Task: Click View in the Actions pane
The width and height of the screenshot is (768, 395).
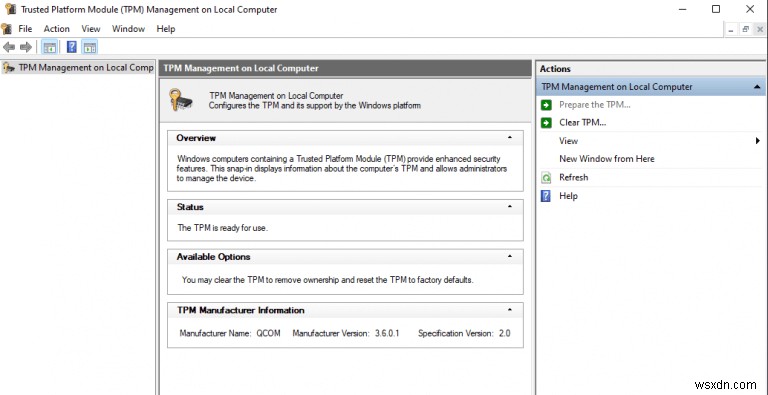Action: (569, 141)
